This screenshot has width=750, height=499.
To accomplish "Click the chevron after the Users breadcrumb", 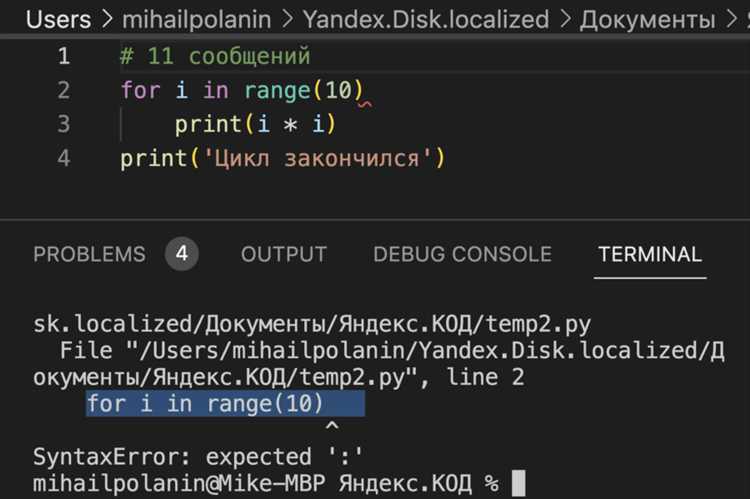I will 107,20.
